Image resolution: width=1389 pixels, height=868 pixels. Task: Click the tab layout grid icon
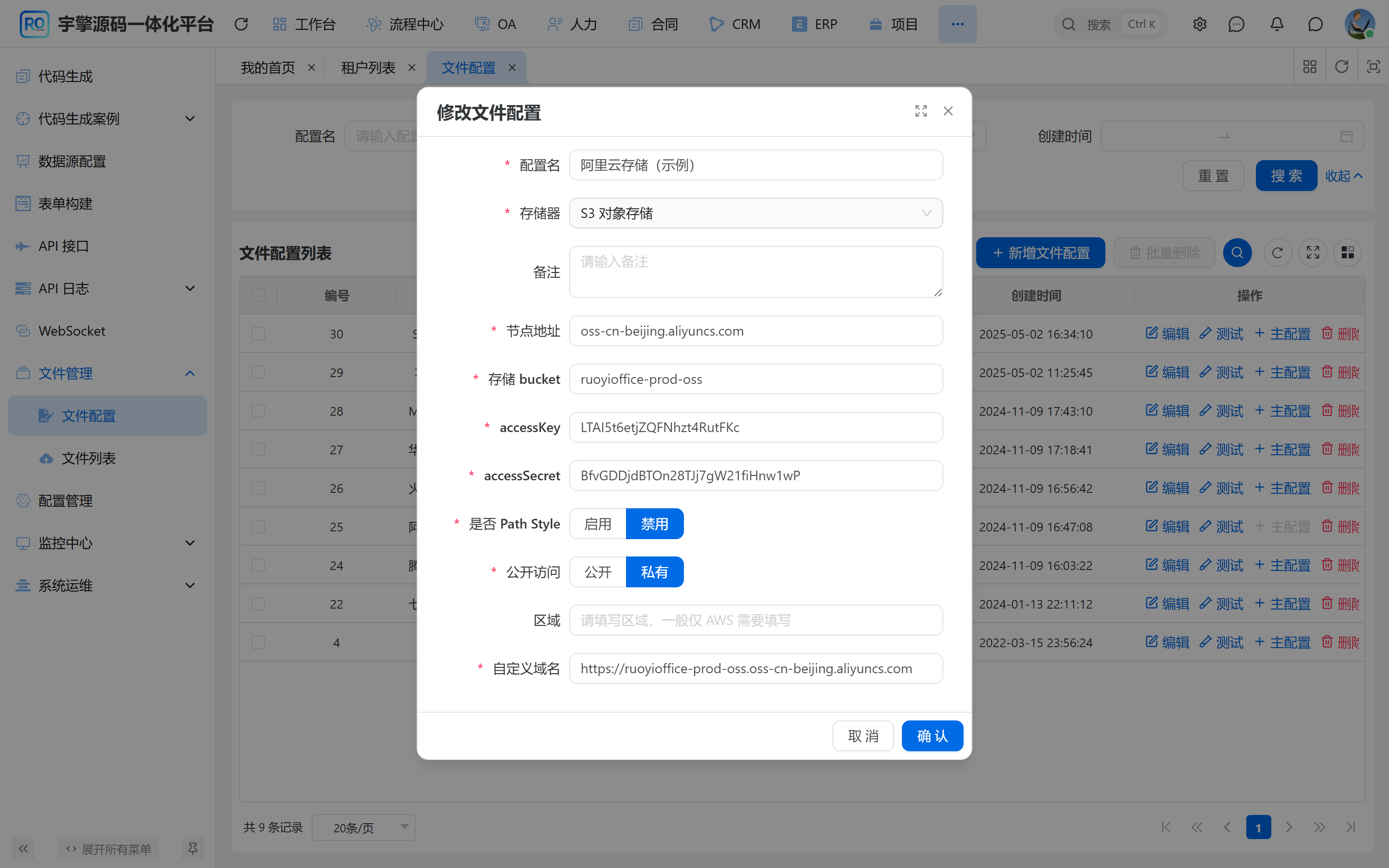pos(1310,67)
